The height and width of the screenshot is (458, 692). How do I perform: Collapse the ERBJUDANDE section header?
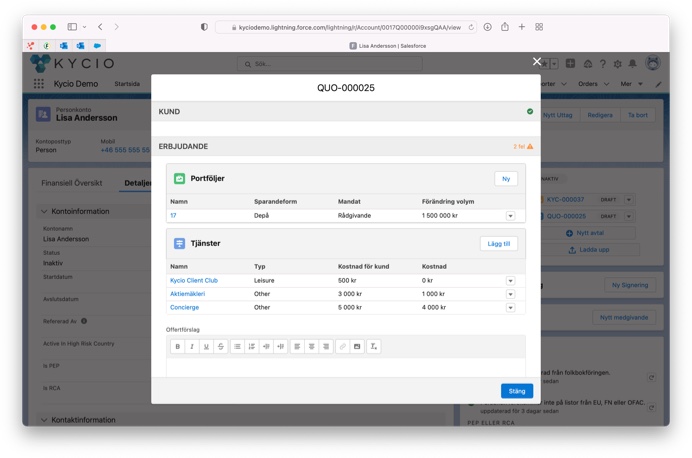[346, 146]
